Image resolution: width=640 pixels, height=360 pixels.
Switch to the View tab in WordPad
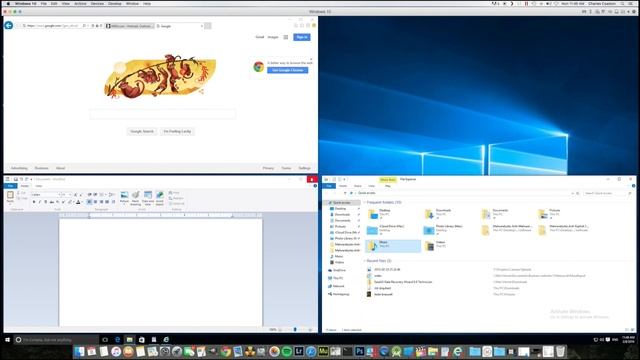pos(39,186)
